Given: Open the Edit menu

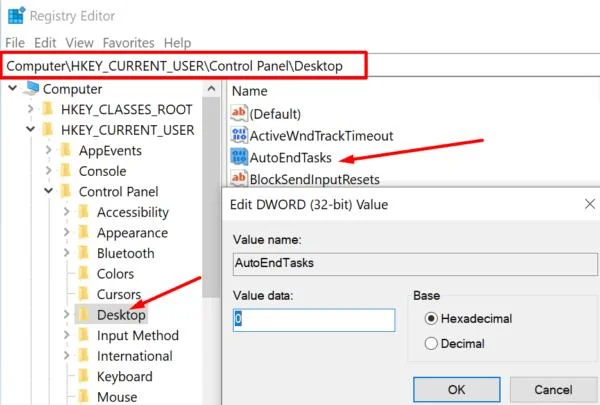Looking at the screenshot, I should pyautogui.click(x=45, y=42).
